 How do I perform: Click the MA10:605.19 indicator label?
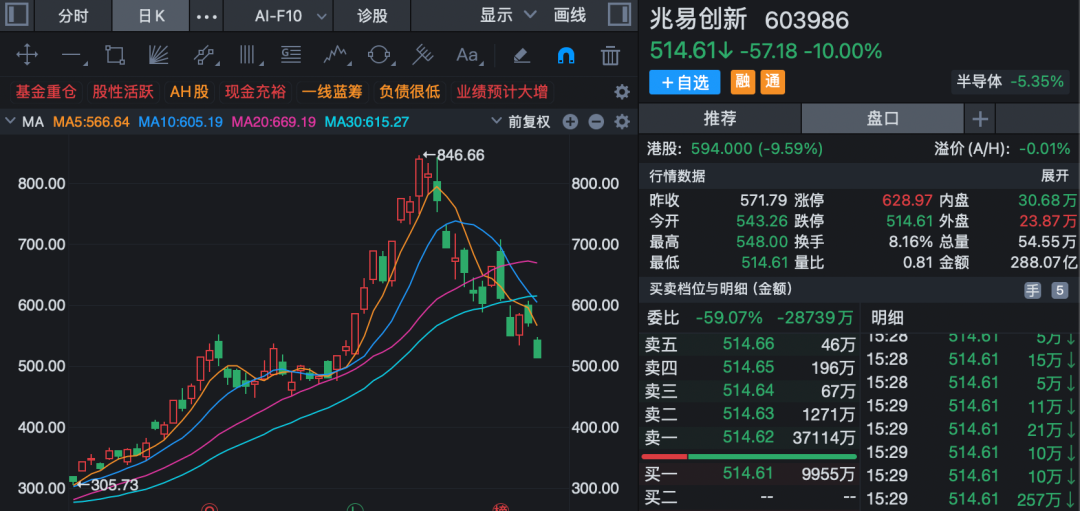pos(180,122)
